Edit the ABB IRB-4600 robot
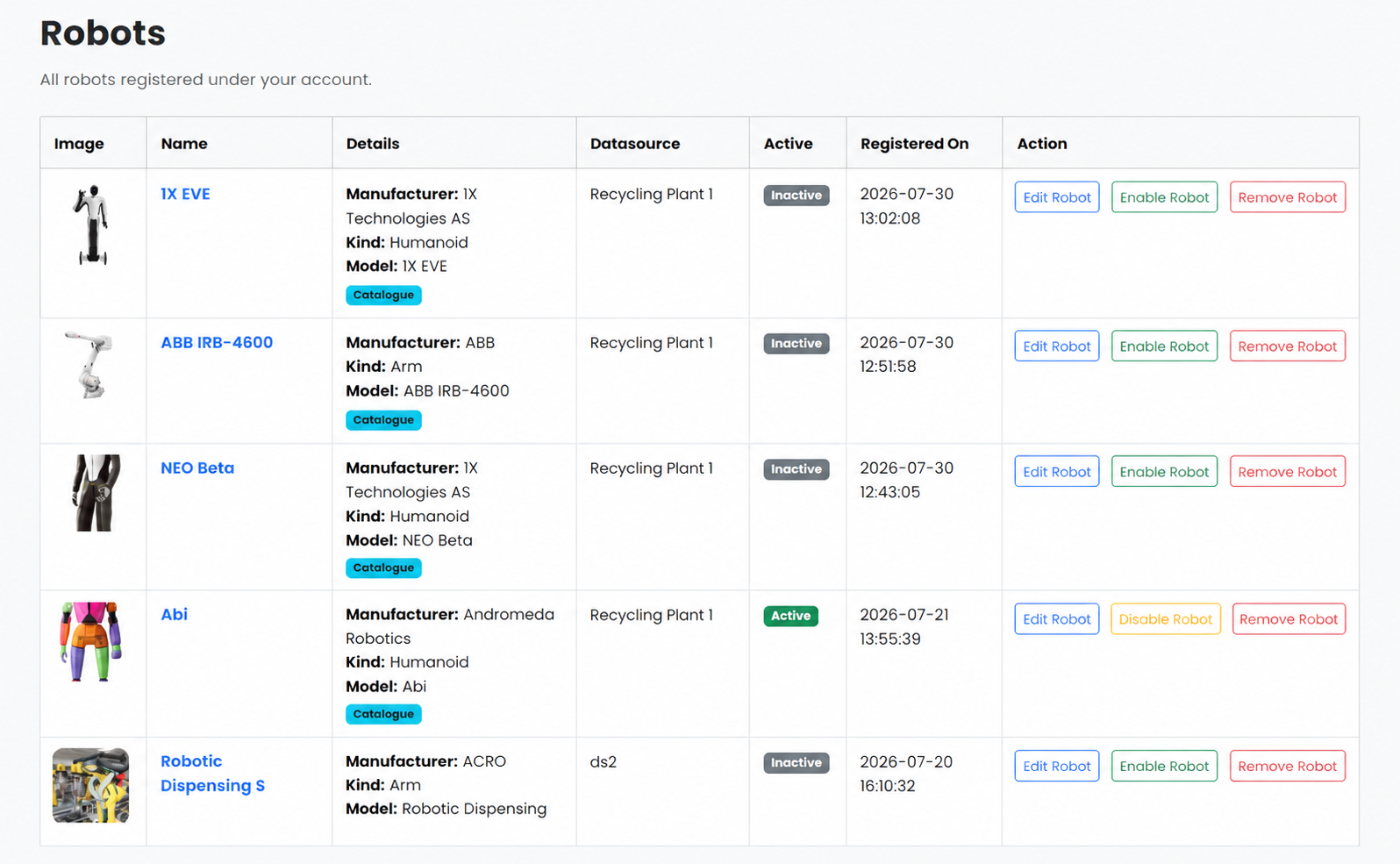This screenshot has height=864, width=1400. pyautogui.click(x=1057, y=346)
